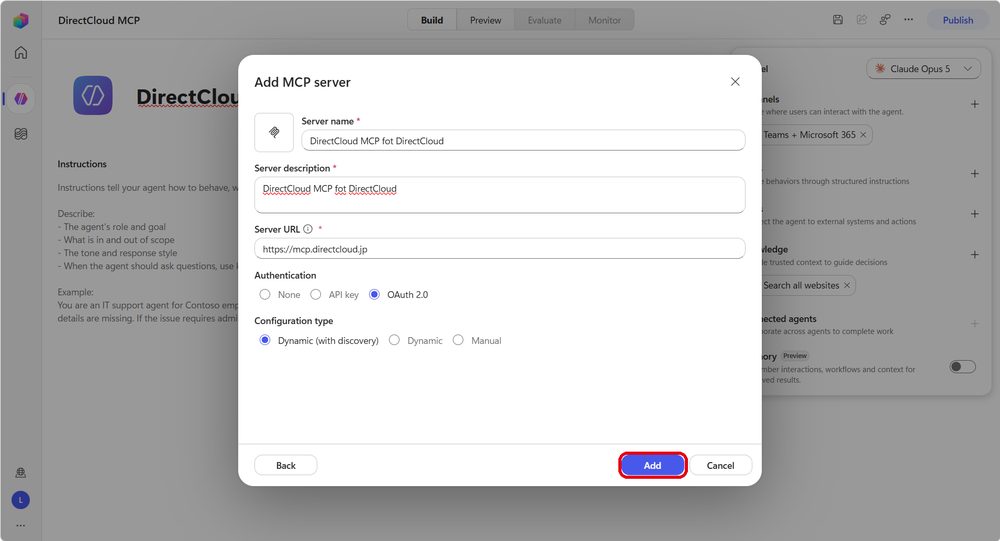Click the share link icon in the top toolbar
The height and width of the screenshot is (541, 1000).
pos(885,20)
